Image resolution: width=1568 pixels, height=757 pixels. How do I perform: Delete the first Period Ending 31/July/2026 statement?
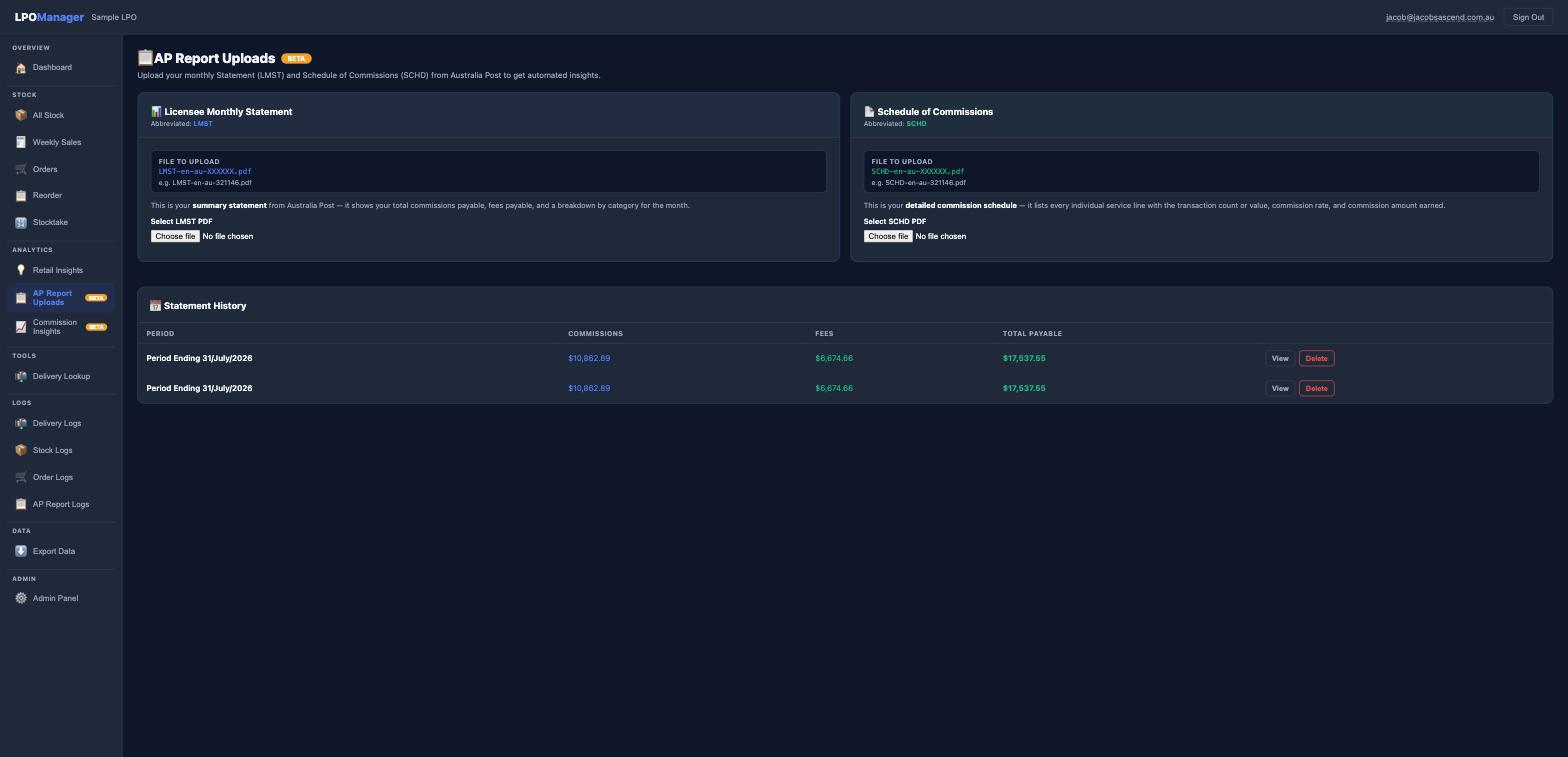point(1316,358)
